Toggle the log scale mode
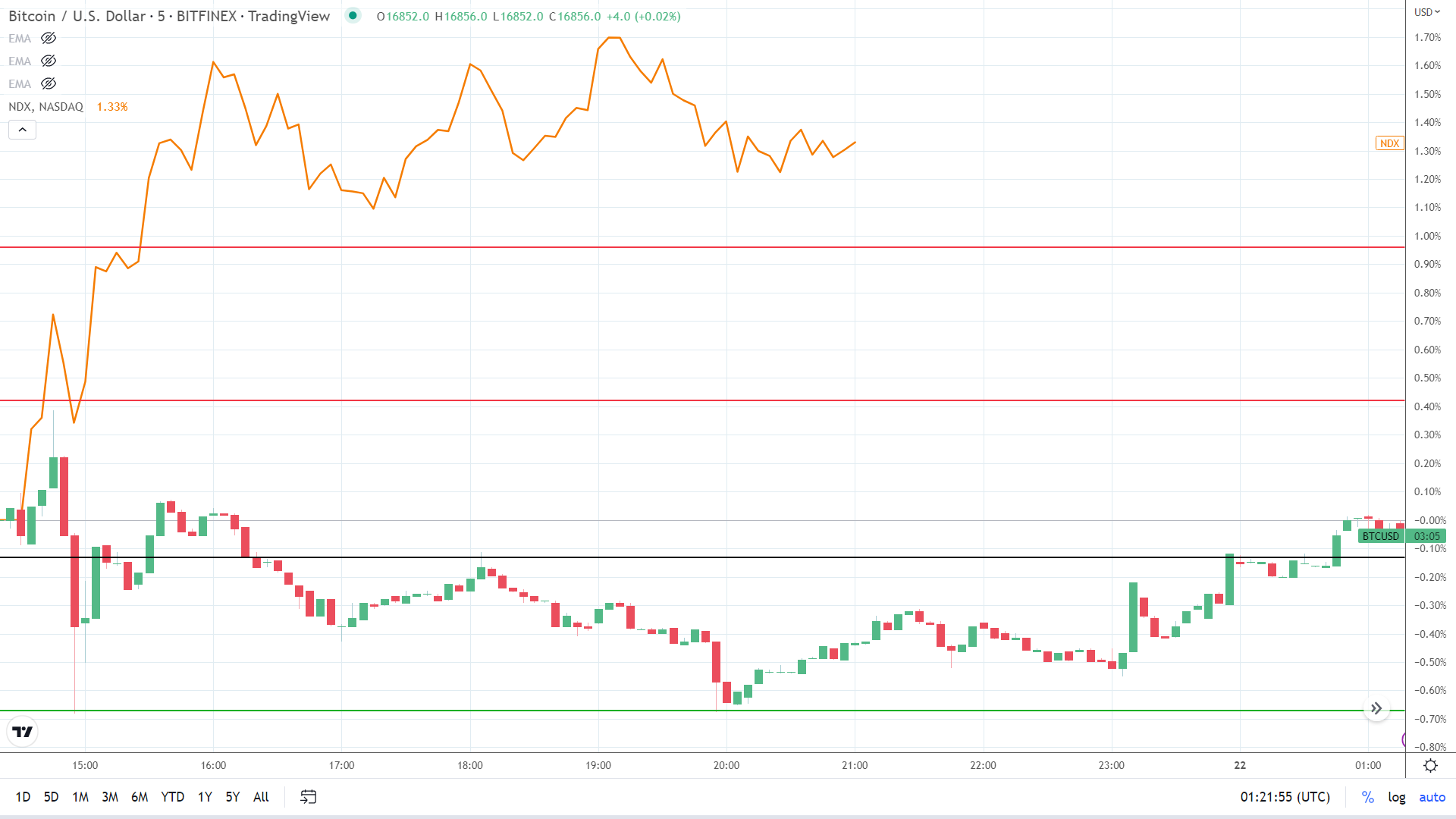The width and height of the screenshot is (1456, 819). [1397, 797]
